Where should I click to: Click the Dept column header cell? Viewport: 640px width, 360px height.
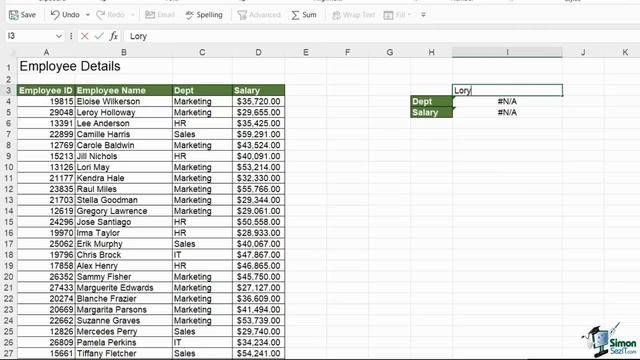202,90
